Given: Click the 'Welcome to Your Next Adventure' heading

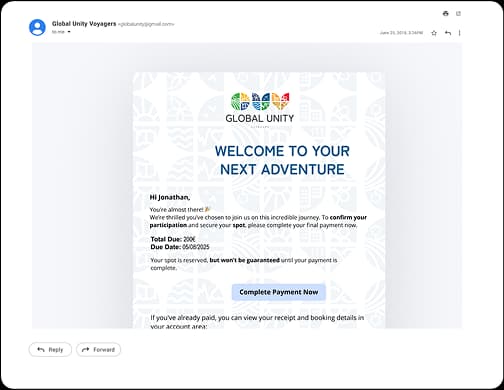Looking at the screenshot, I should [282, 160].
